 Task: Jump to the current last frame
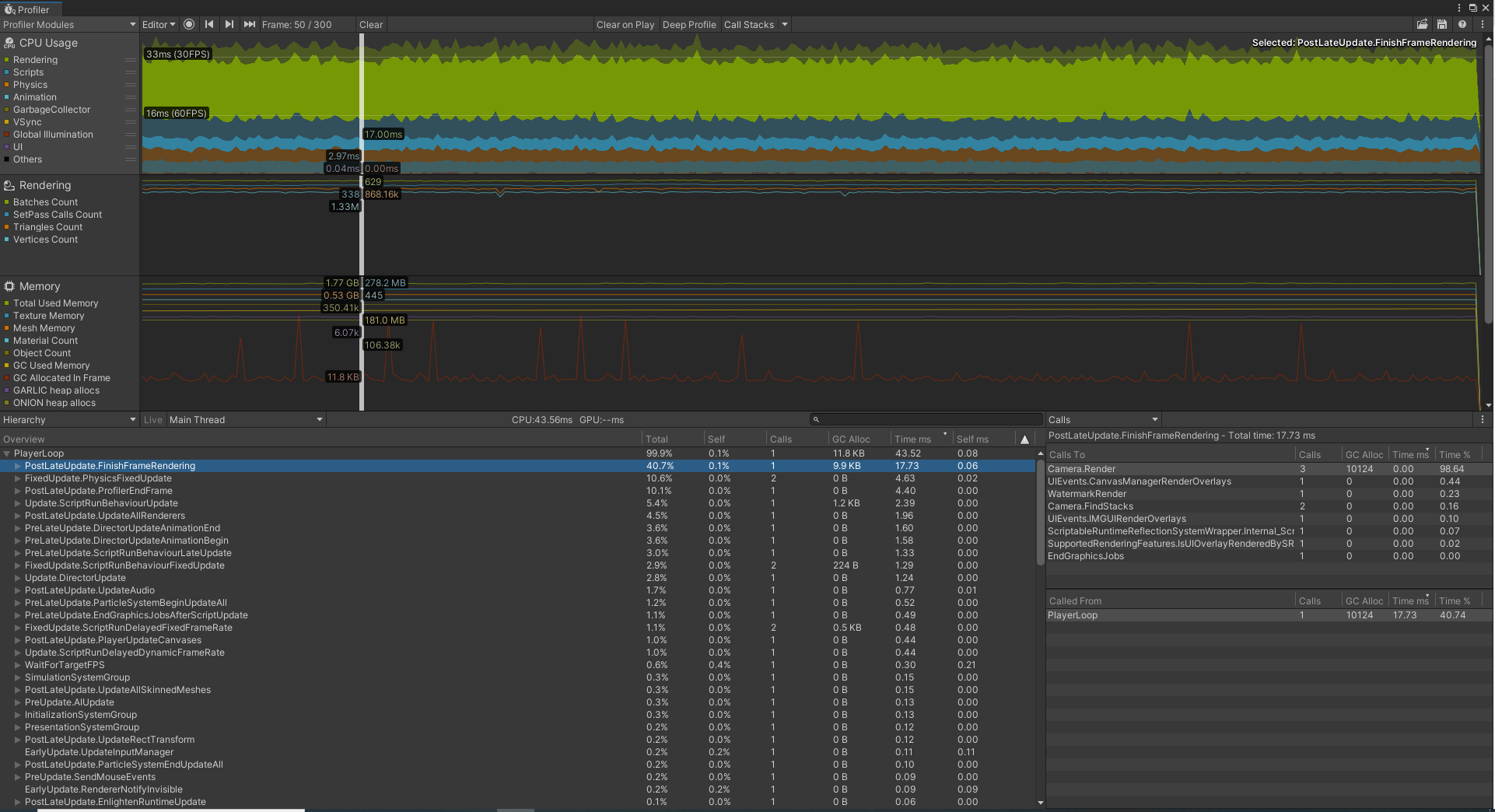pyautogui.click(x=249, y=24)
